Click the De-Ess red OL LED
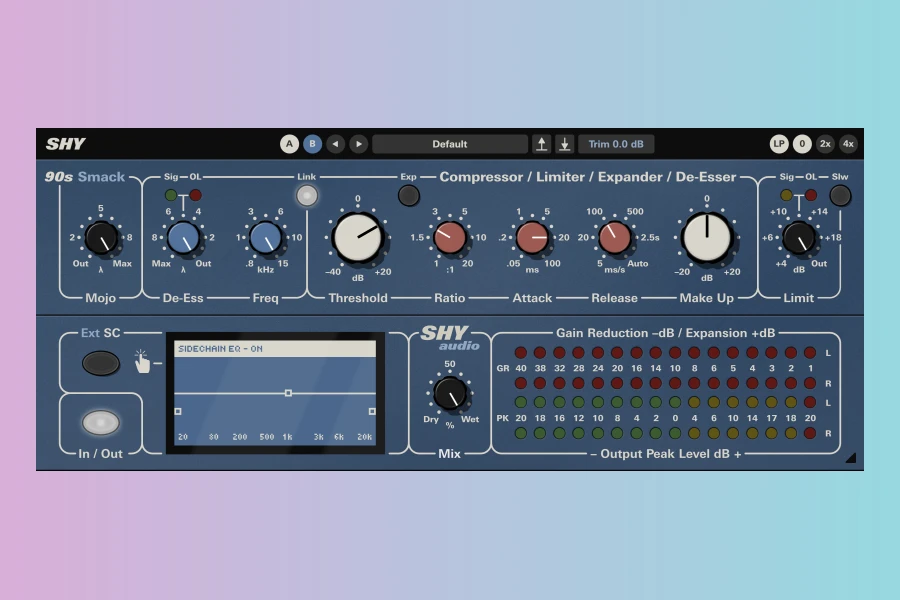The height and width of the screenshot is (600, 900). [195, 195]
